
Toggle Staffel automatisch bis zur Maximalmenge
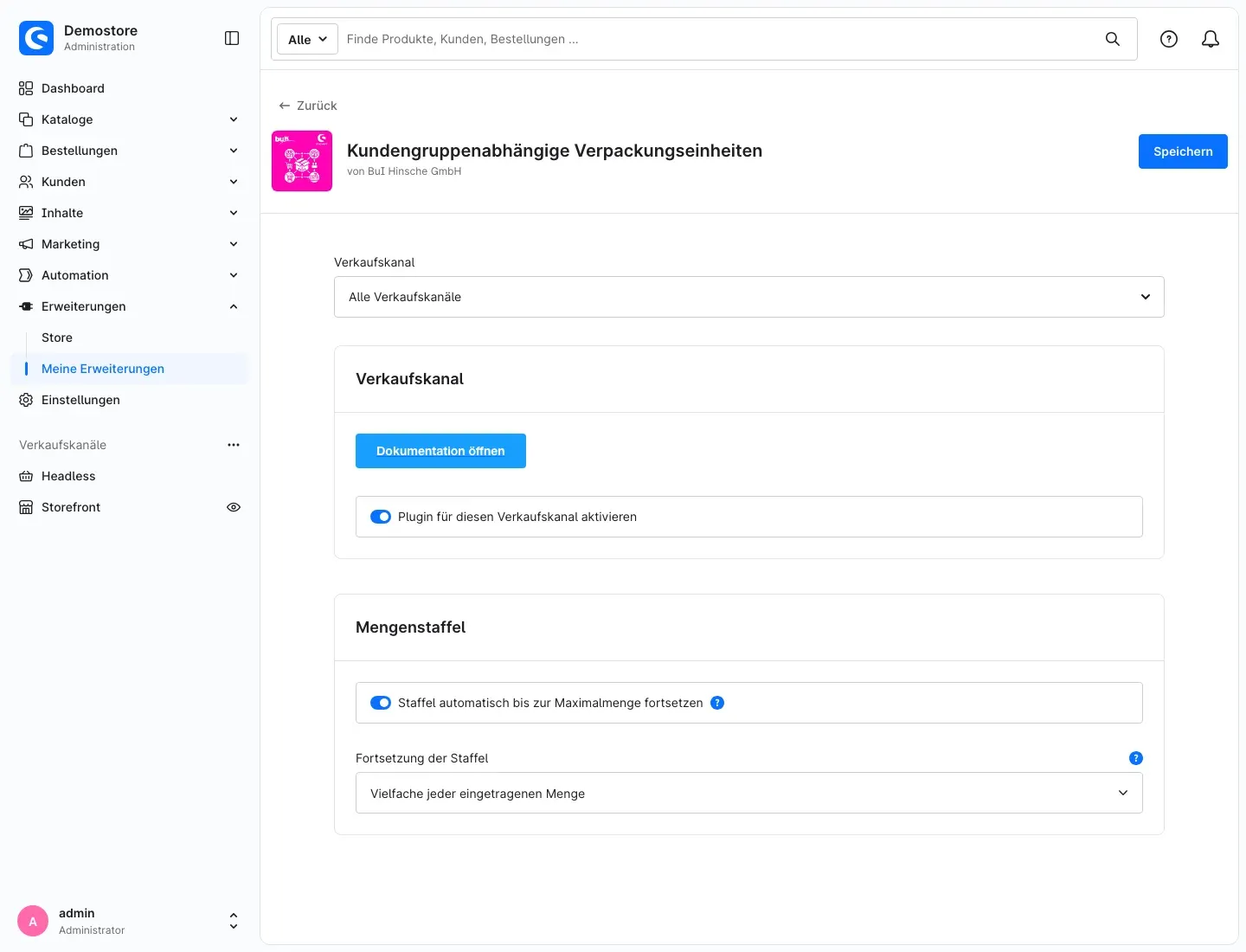click(381, 703)
